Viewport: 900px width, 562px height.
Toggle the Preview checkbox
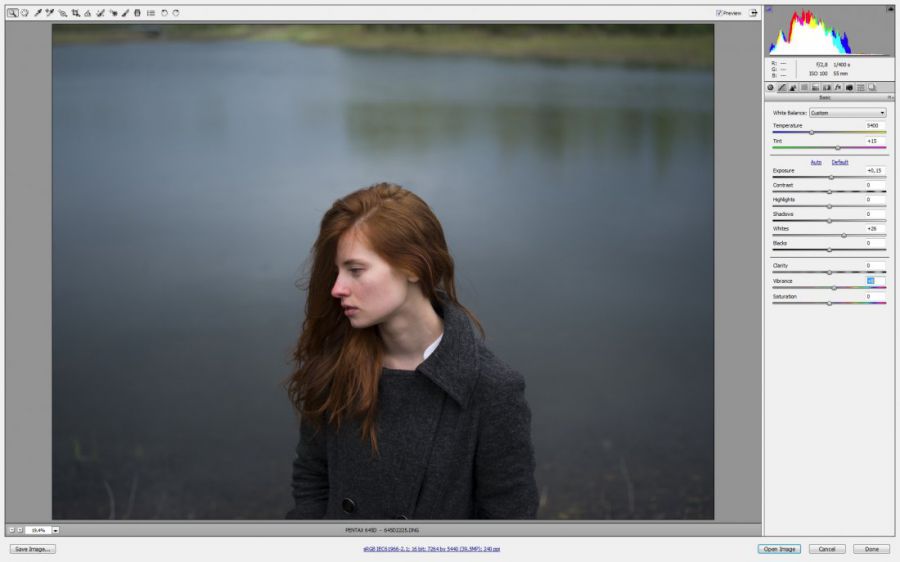[x=719, y=13]
